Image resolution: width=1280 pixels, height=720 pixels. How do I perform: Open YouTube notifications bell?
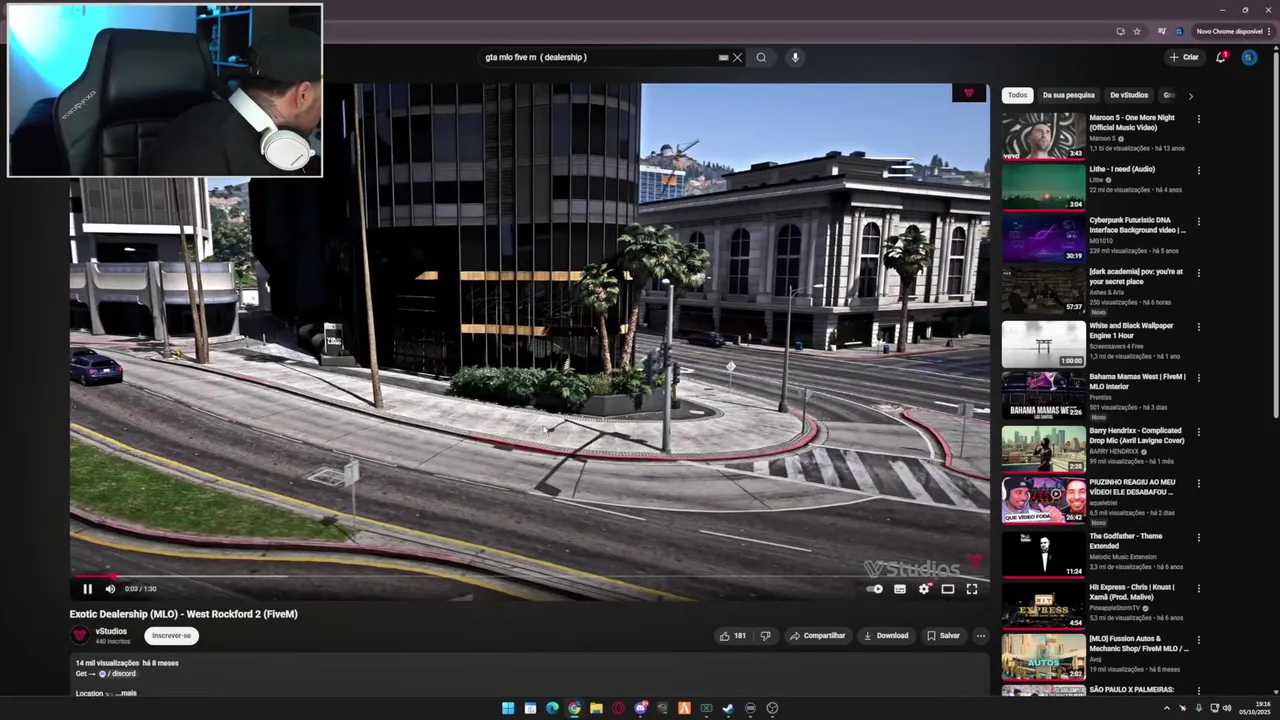1221,57
